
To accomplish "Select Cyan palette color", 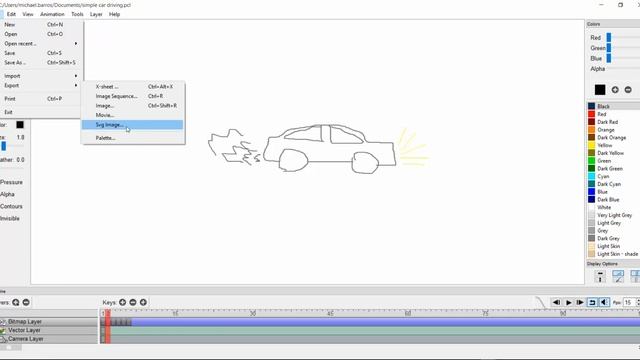I will 613,176.
